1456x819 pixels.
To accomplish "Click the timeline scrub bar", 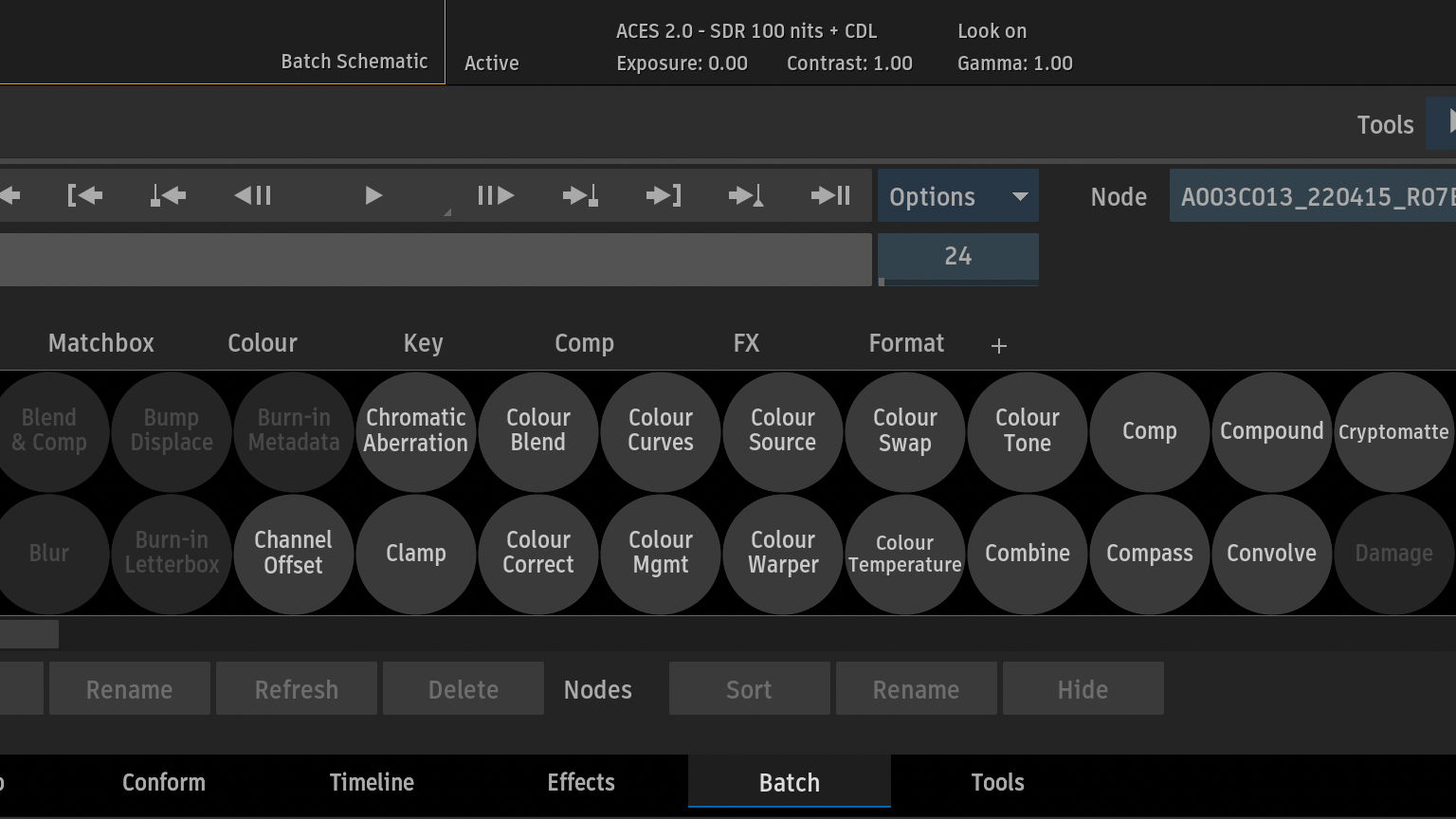I will pos(435,260).
